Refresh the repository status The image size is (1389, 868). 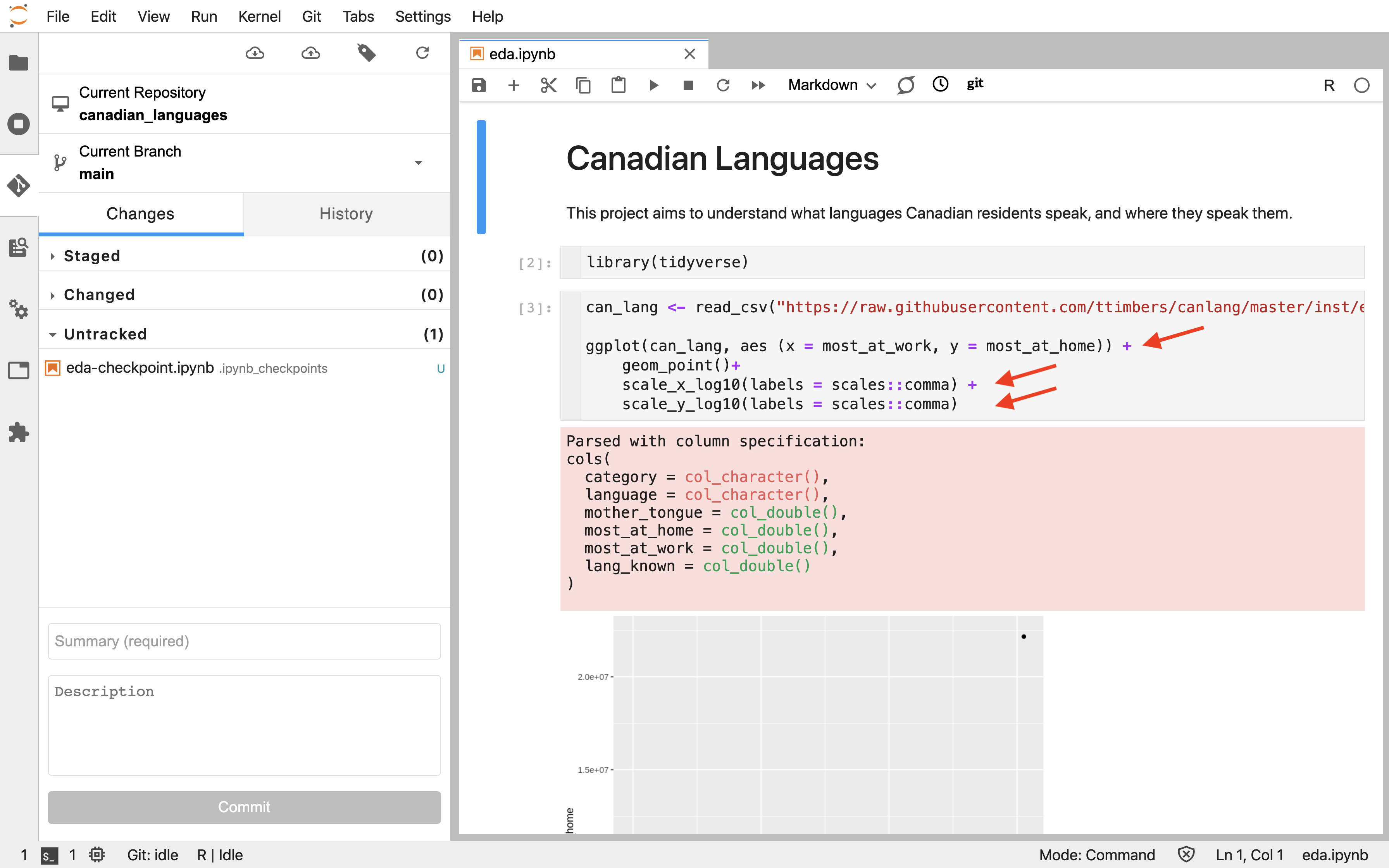coord(422,53)
